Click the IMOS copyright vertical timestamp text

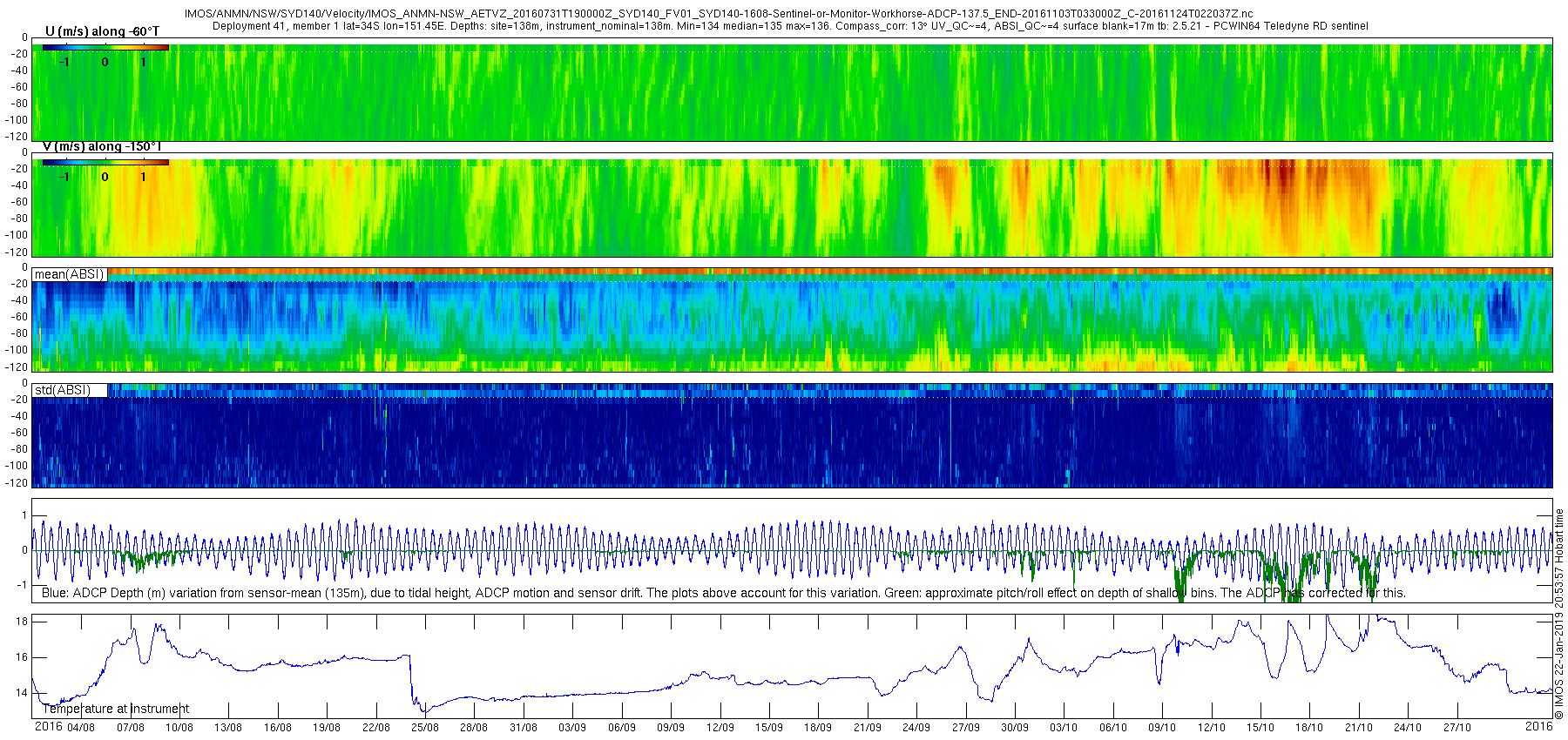[x=1560, y=613]
